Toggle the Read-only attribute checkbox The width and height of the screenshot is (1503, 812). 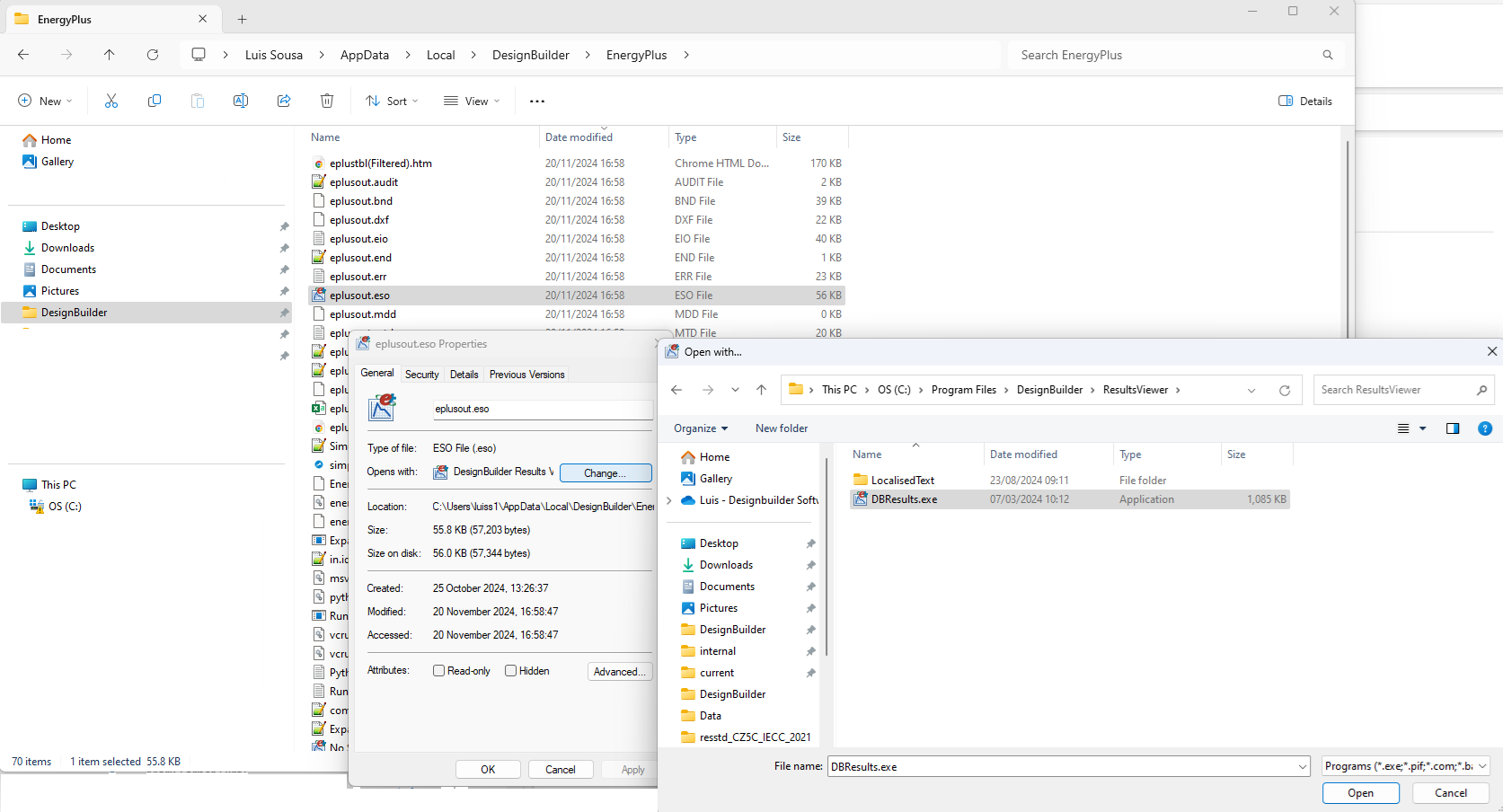click(x=439, y=671)
